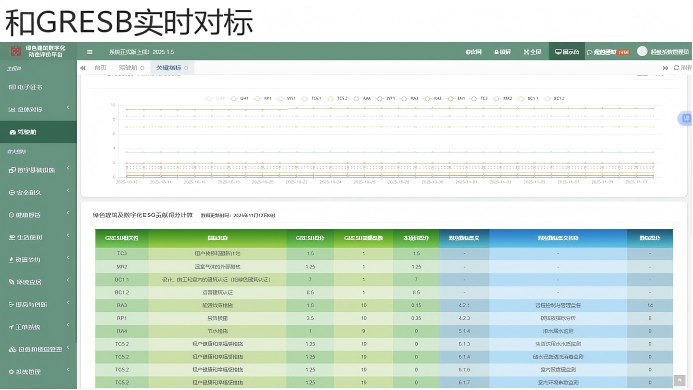Open the 展示台 display button
693x390 pixels.
(x=567, y=52)
